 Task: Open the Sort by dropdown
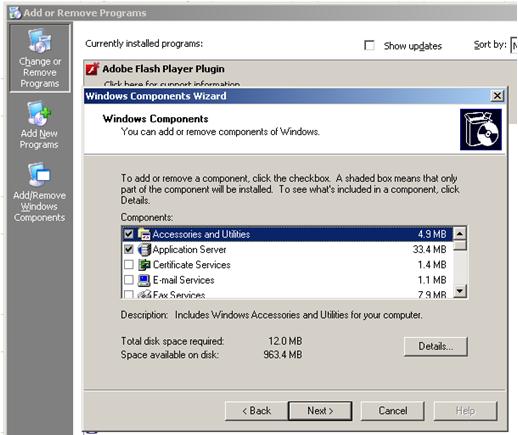pyautogui.click(x=514, y=45)
